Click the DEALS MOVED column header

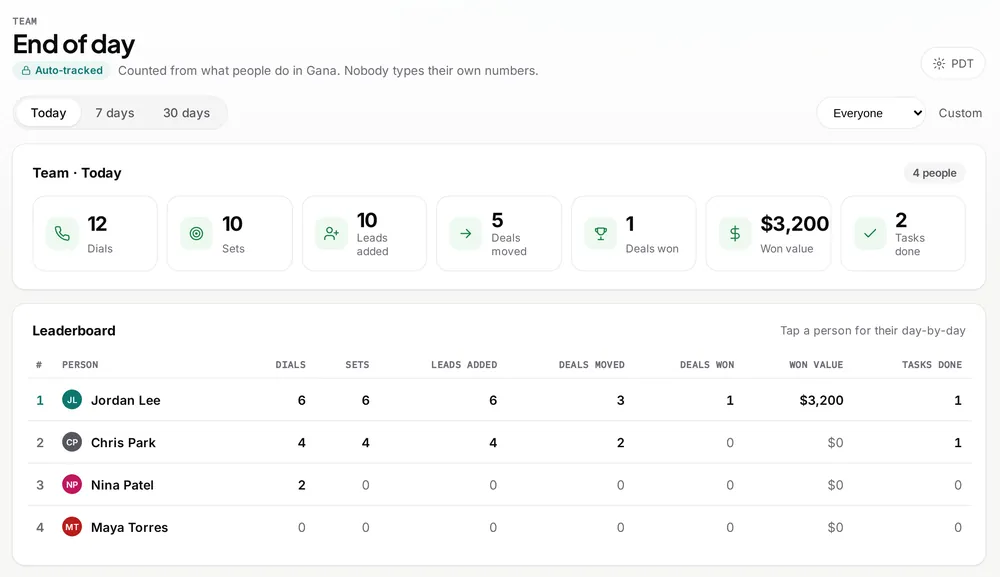click(x=591, y=365)
